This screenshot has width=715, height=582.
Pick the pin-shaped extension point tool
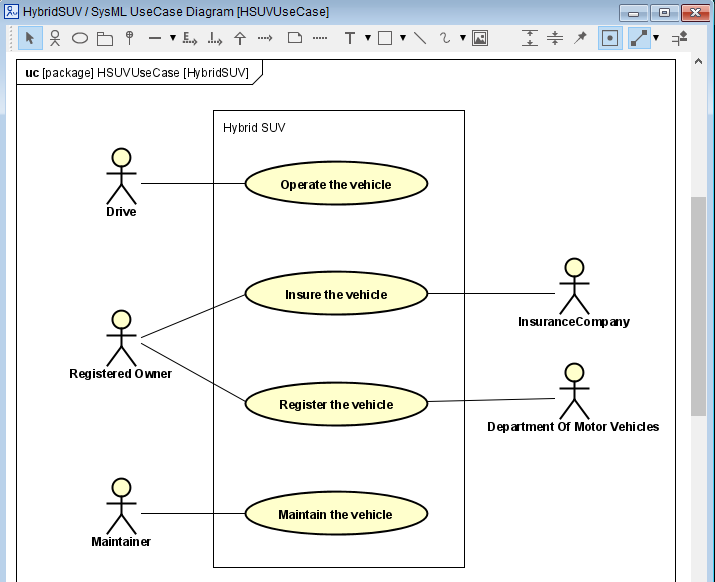130,38
